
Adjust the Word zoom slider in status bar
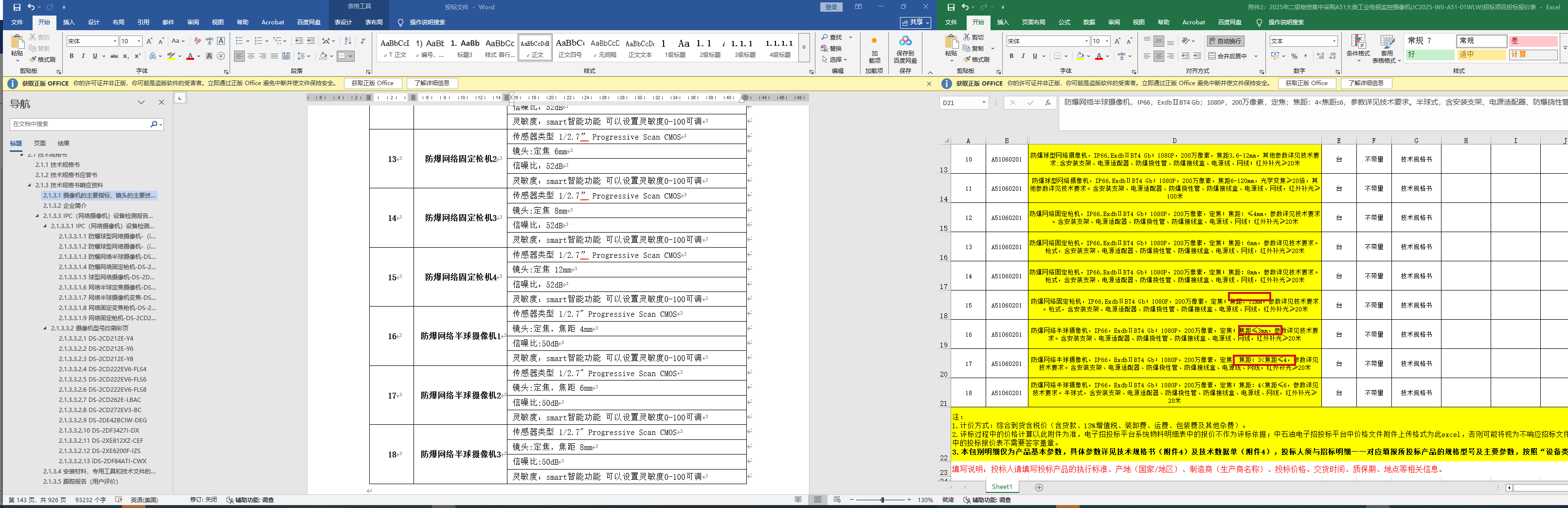pos(882,500)
